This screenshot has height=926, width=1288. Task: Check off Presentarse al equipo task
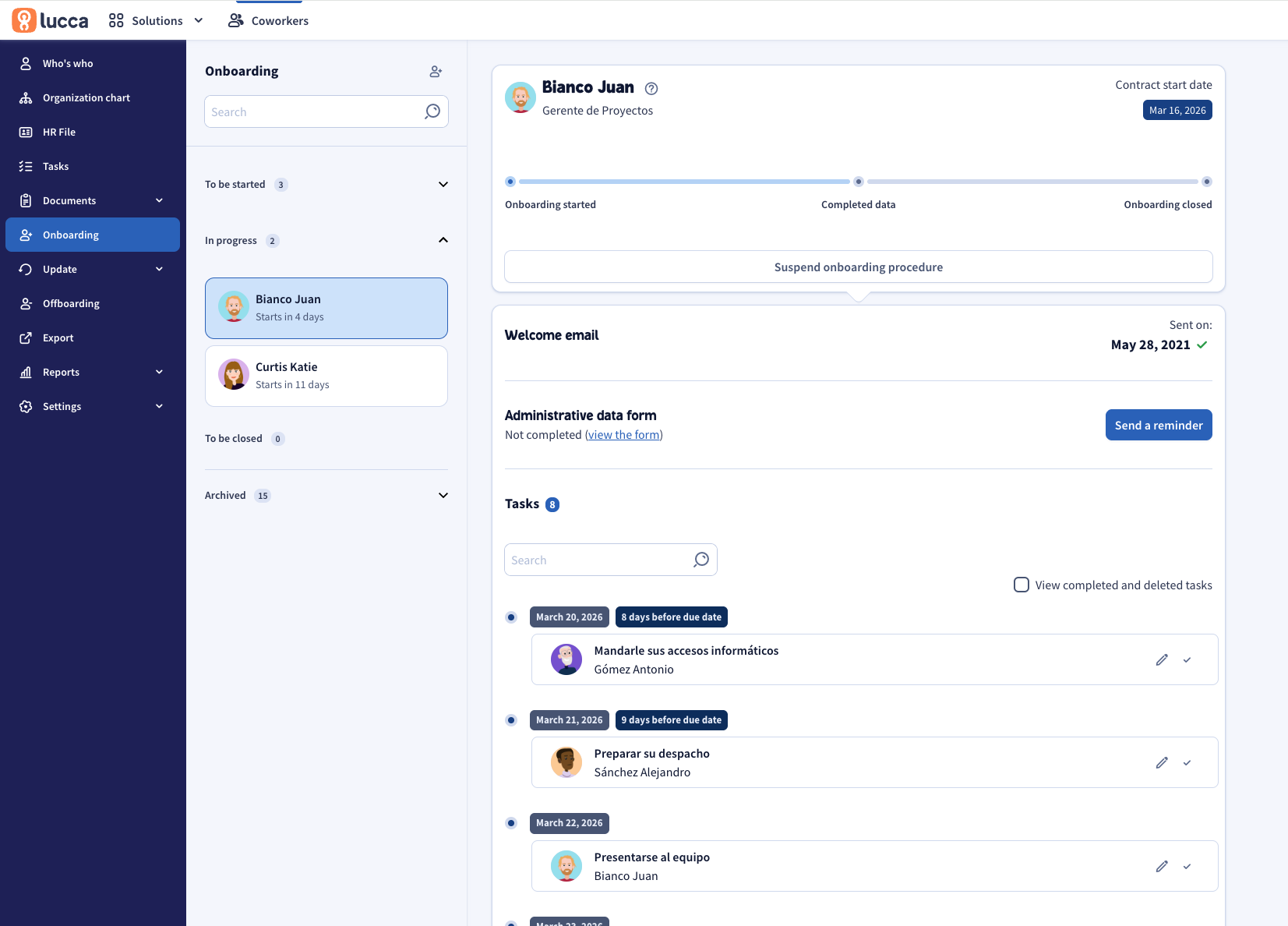pyautogui.click(x=1187, y=866)
